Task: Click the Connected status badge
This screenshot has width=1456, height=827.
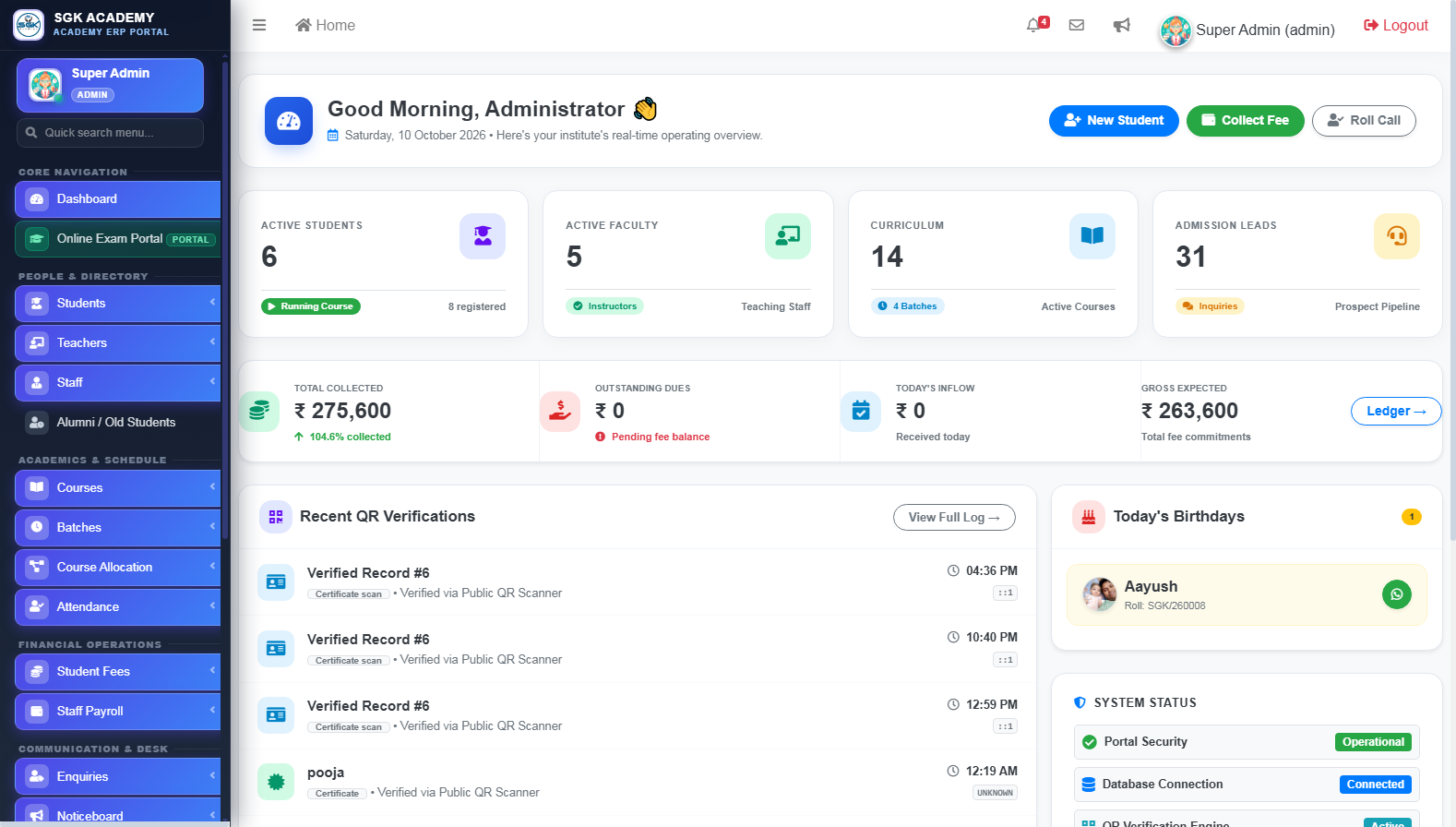Action: point(1375,785)
